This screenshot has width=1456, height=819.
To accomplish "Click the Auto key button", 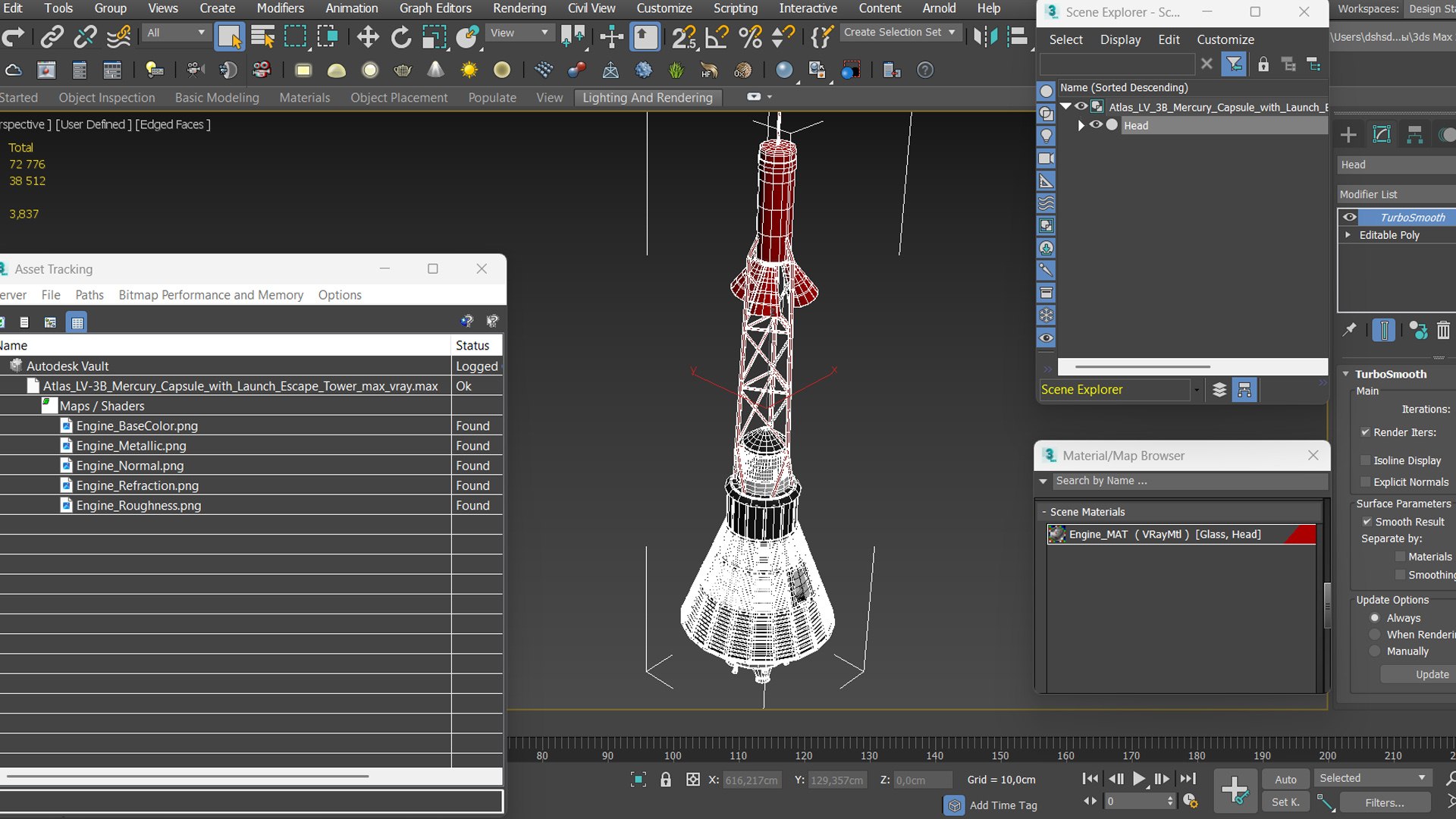I will tap(1285, 779).
